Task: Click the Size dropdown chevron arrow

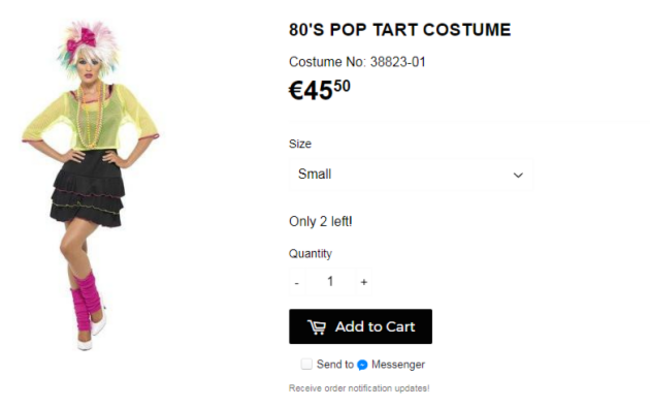Action: point(518,175)
